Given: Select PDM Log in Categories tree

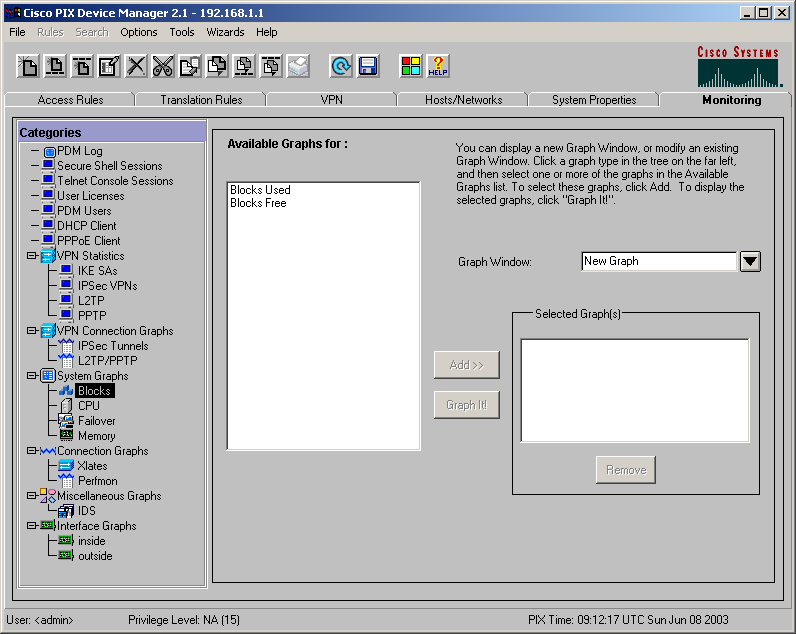Looking at the screenshot, I should (x=80, y=151).
